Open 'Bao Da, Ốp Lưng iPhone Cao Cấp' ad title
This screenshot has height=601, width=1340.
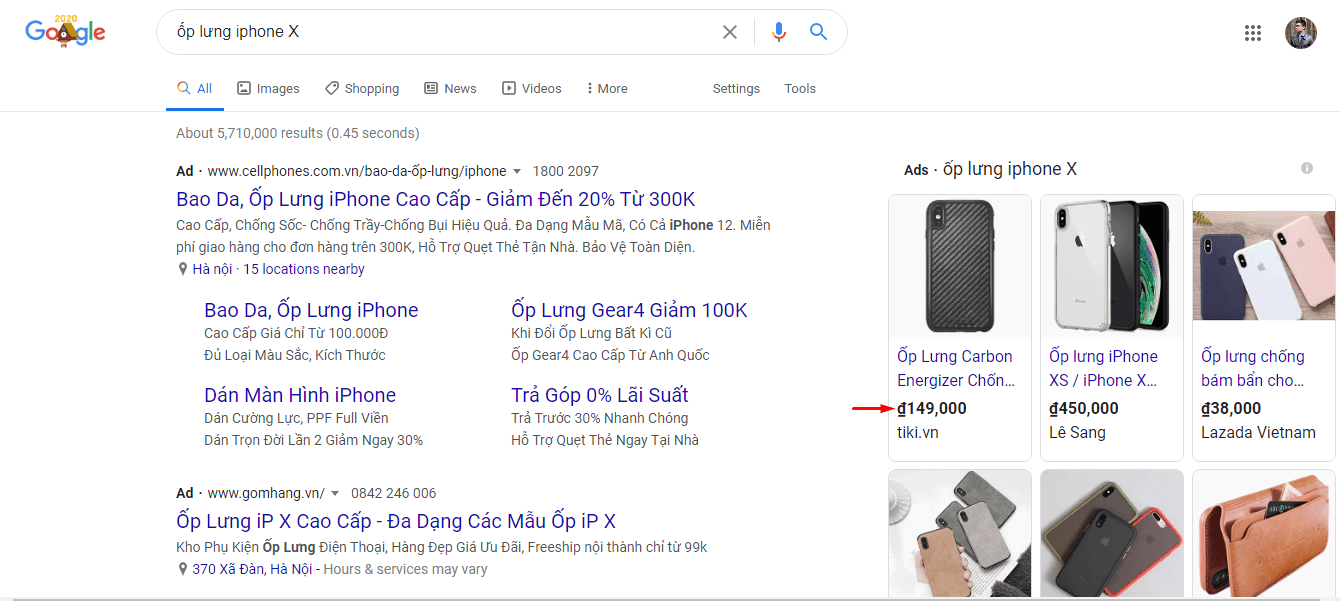tap(435, 199)
